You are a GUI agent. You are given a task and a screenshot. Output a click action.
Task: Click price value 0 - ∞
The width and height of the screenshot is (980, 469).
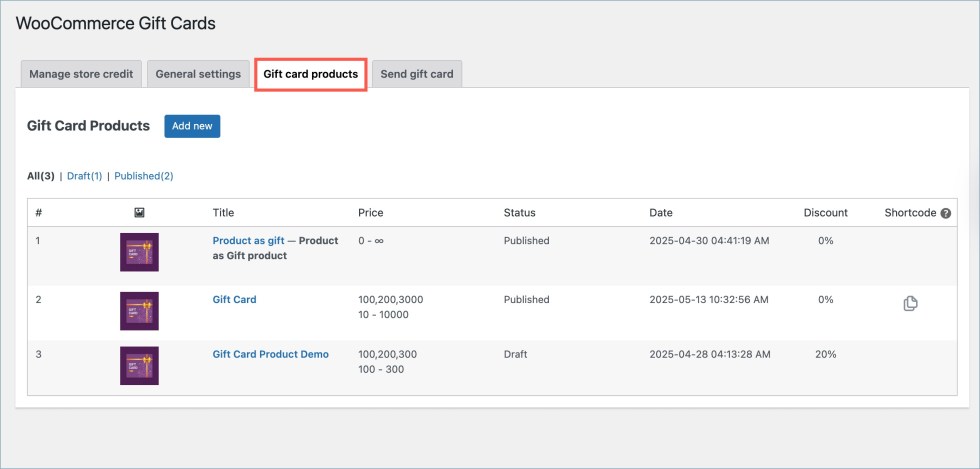pyautogui.click(x=371, y=241)
